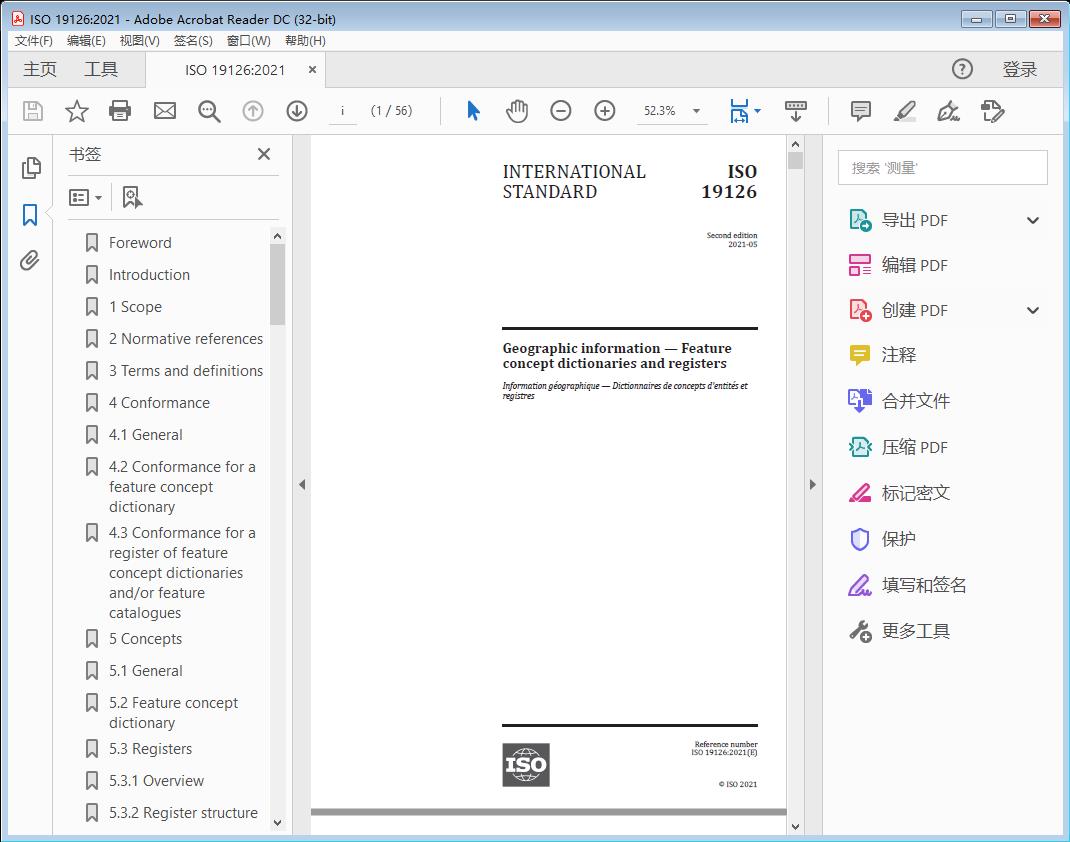Image resolution: width=1070 pixels, height=842 pixels.
Task: Zoom in on the page
Action: (604, 111)
